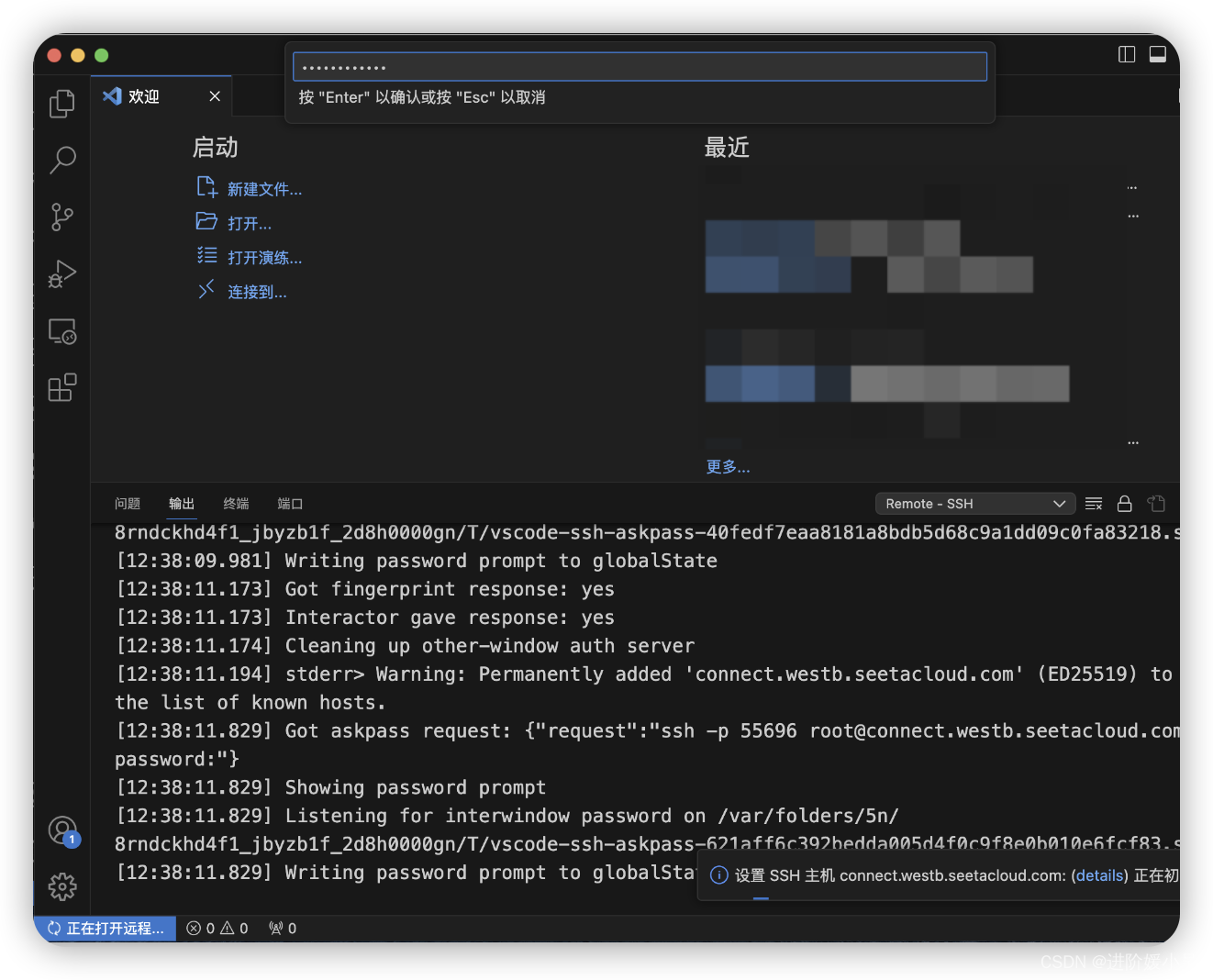Close the 欢迎 welcome tab
This screenshot has height=980, width=1213.
point(215,96)
